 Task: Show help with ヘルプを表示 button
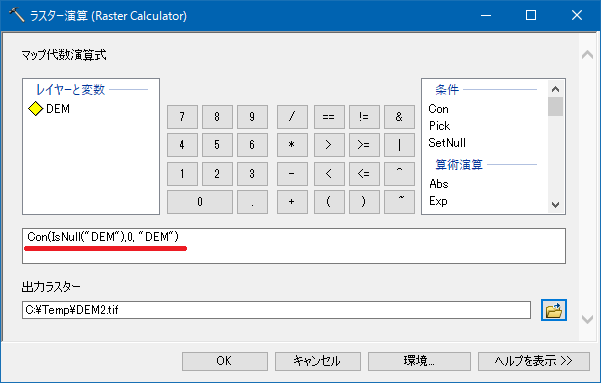click(534, 361)
